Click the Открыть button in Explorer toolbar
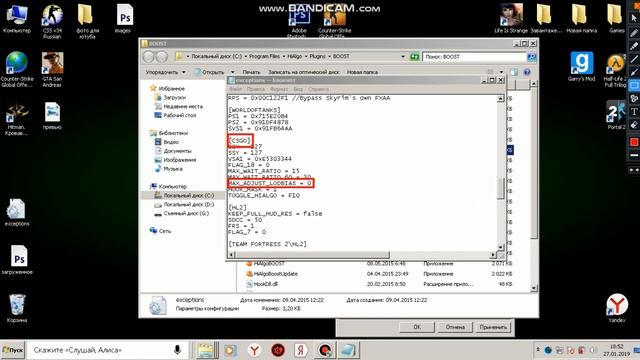The width and height of the screenshot is (640, 360). [210, 72]
